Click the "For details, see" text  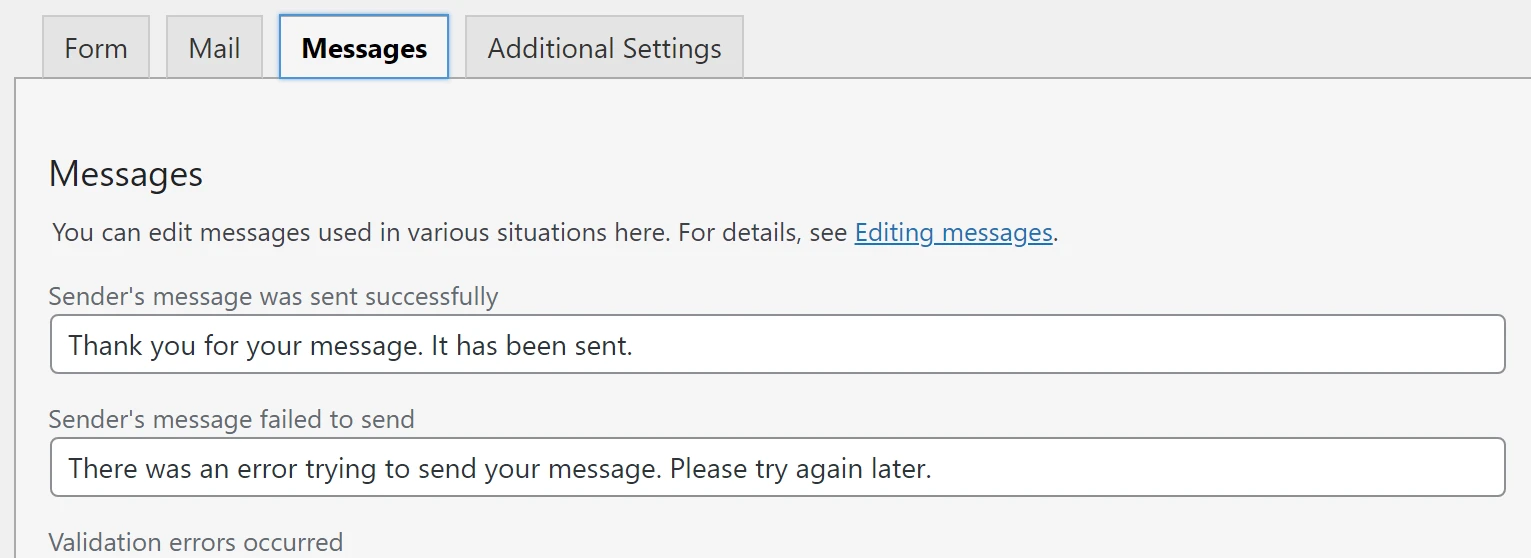pyautogui.click(x=762, y=233)
